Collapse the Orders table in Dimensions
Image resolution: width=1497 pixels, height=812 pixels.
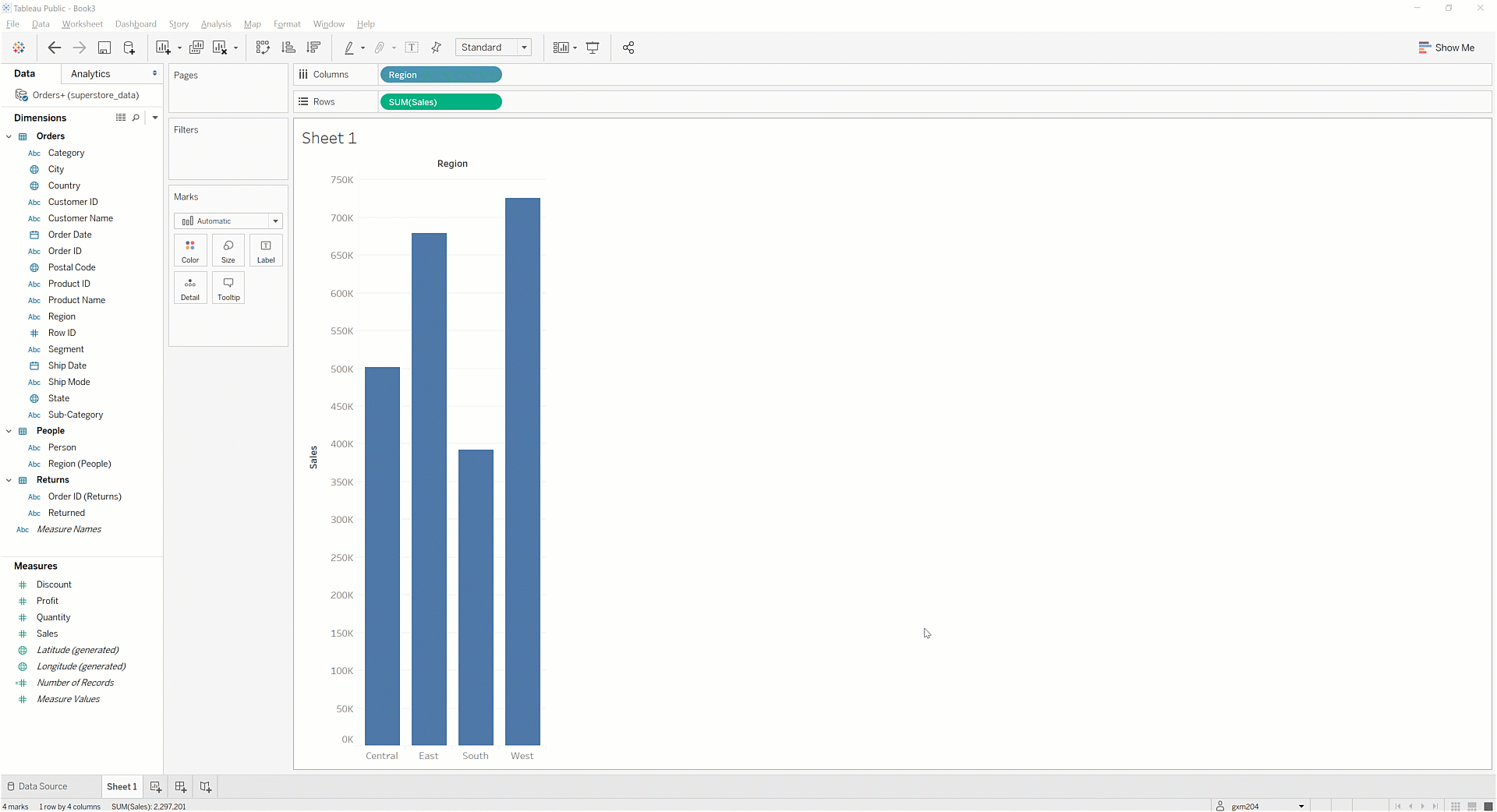pos(9,136)
